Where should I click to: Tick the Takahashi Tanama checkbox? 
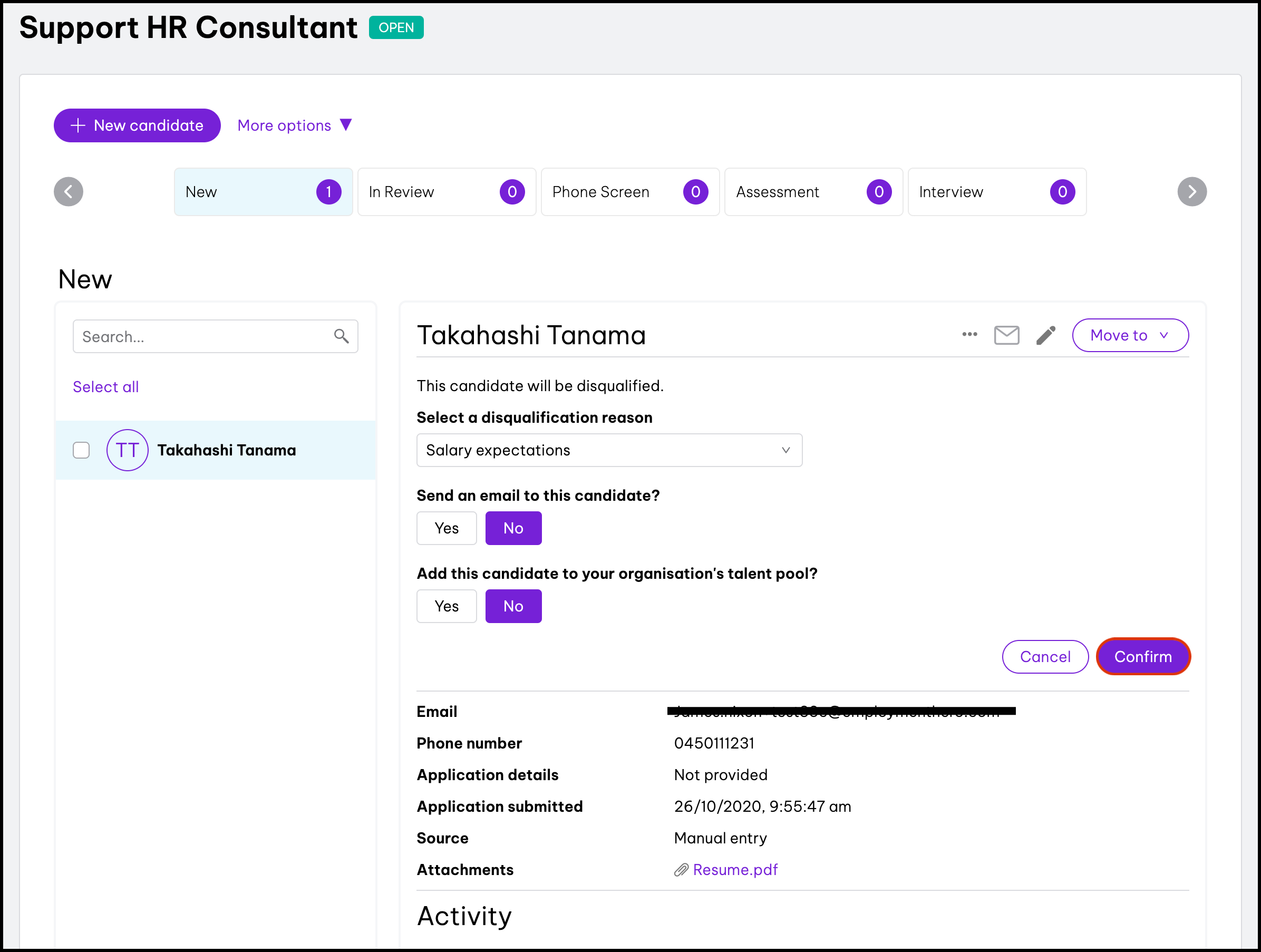coord(82,450)
